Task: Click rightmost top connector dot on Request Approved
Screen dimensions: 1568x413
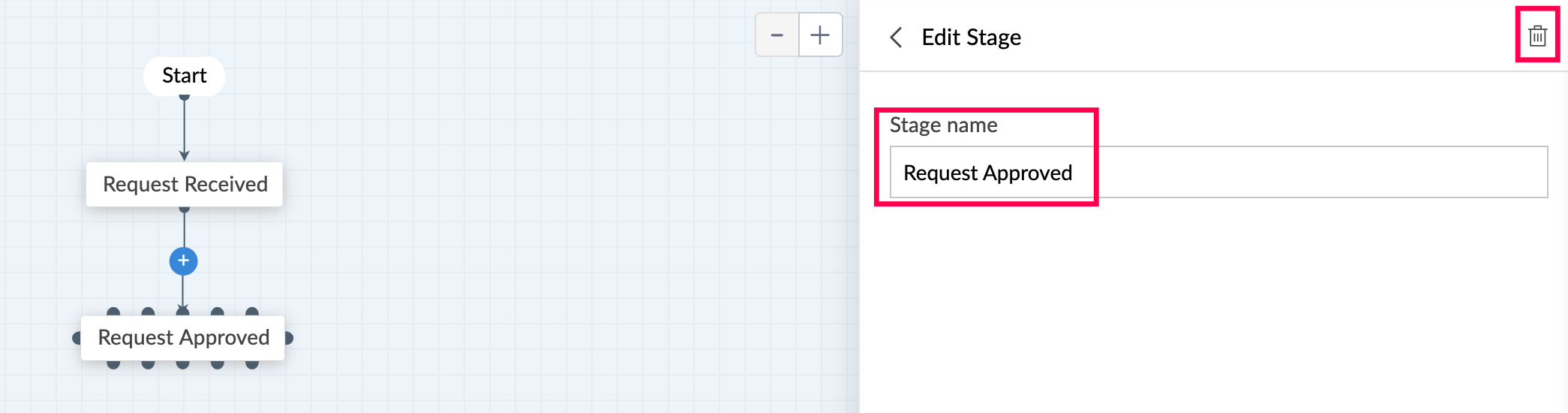Action: point(252,311)
